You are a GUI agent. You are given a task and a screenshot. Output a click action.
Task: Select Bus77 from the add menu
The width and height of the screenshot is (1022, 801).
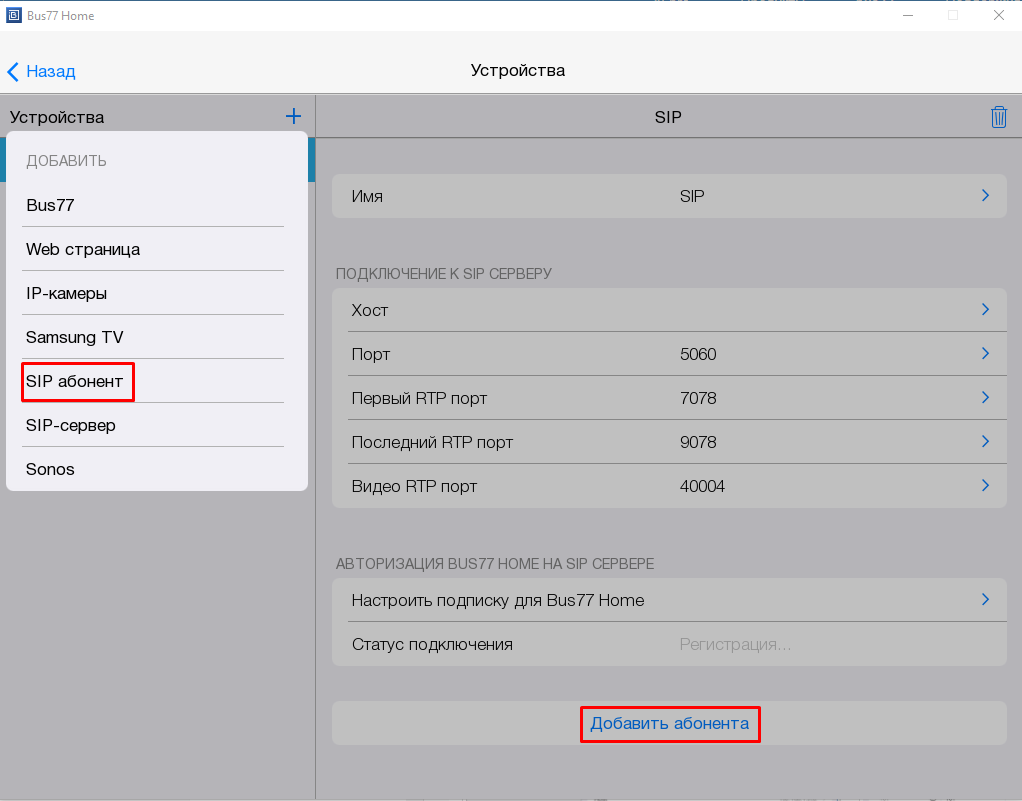tap(50, 205)
